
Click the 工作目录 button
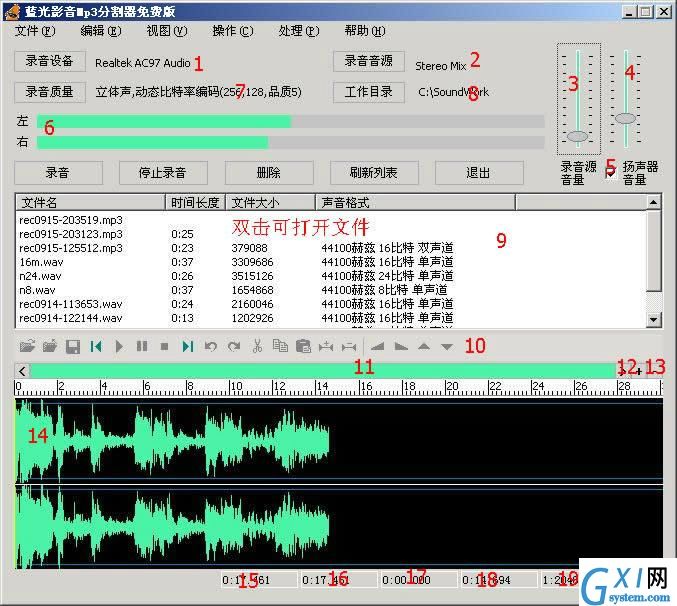click(369, 92)
